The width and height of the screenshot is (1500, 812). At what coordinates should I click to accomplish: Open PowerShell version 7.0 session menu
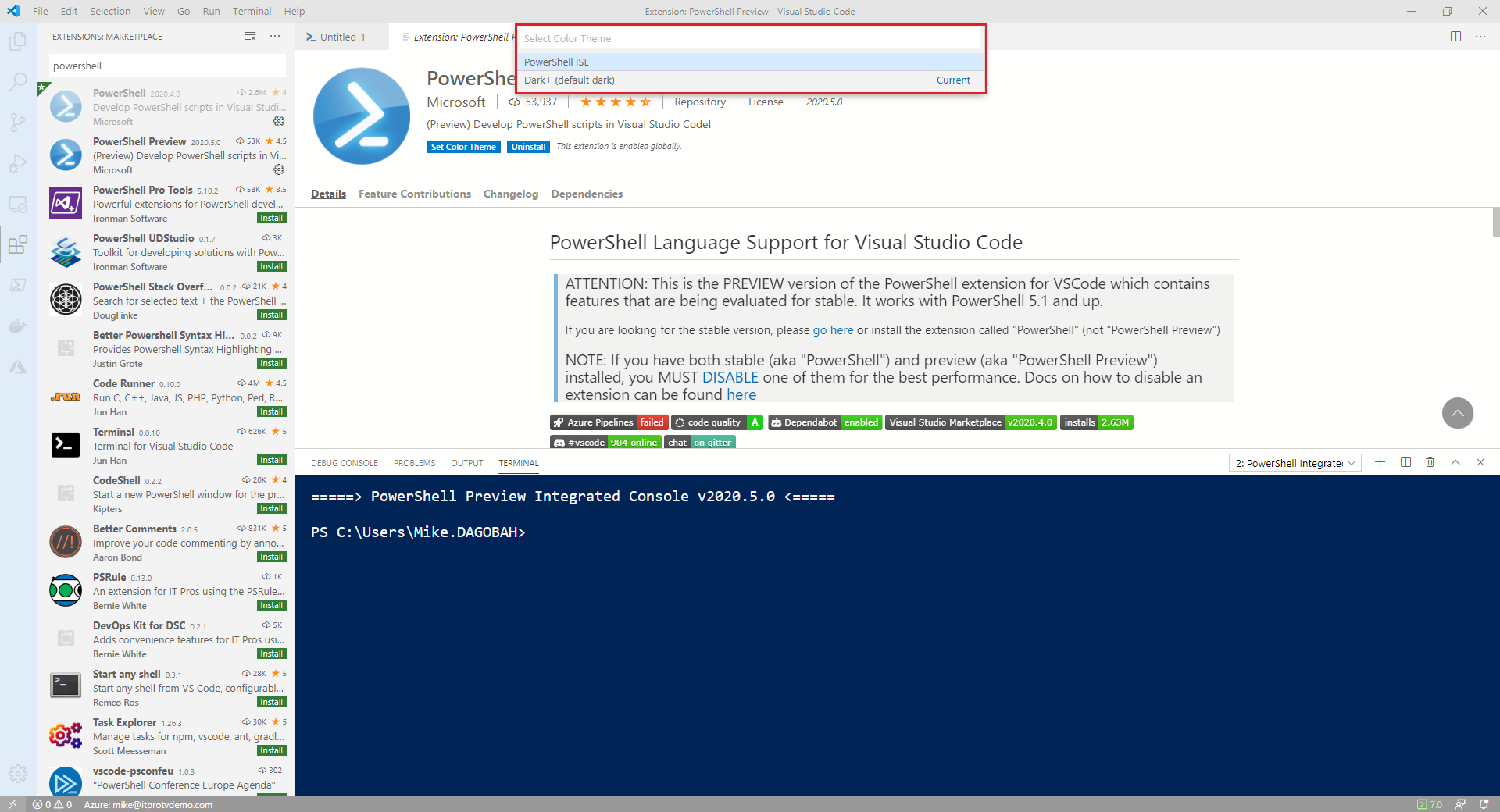(x=1430, y=804)
